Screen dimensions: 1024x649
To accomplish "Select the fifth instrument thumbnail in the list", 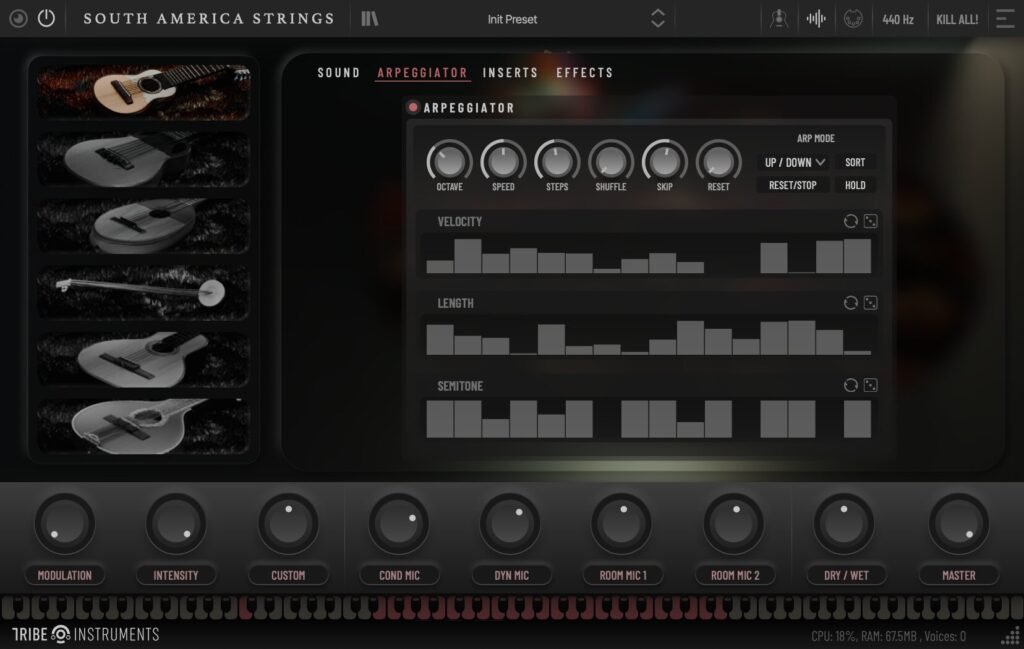I will (144, 360).
